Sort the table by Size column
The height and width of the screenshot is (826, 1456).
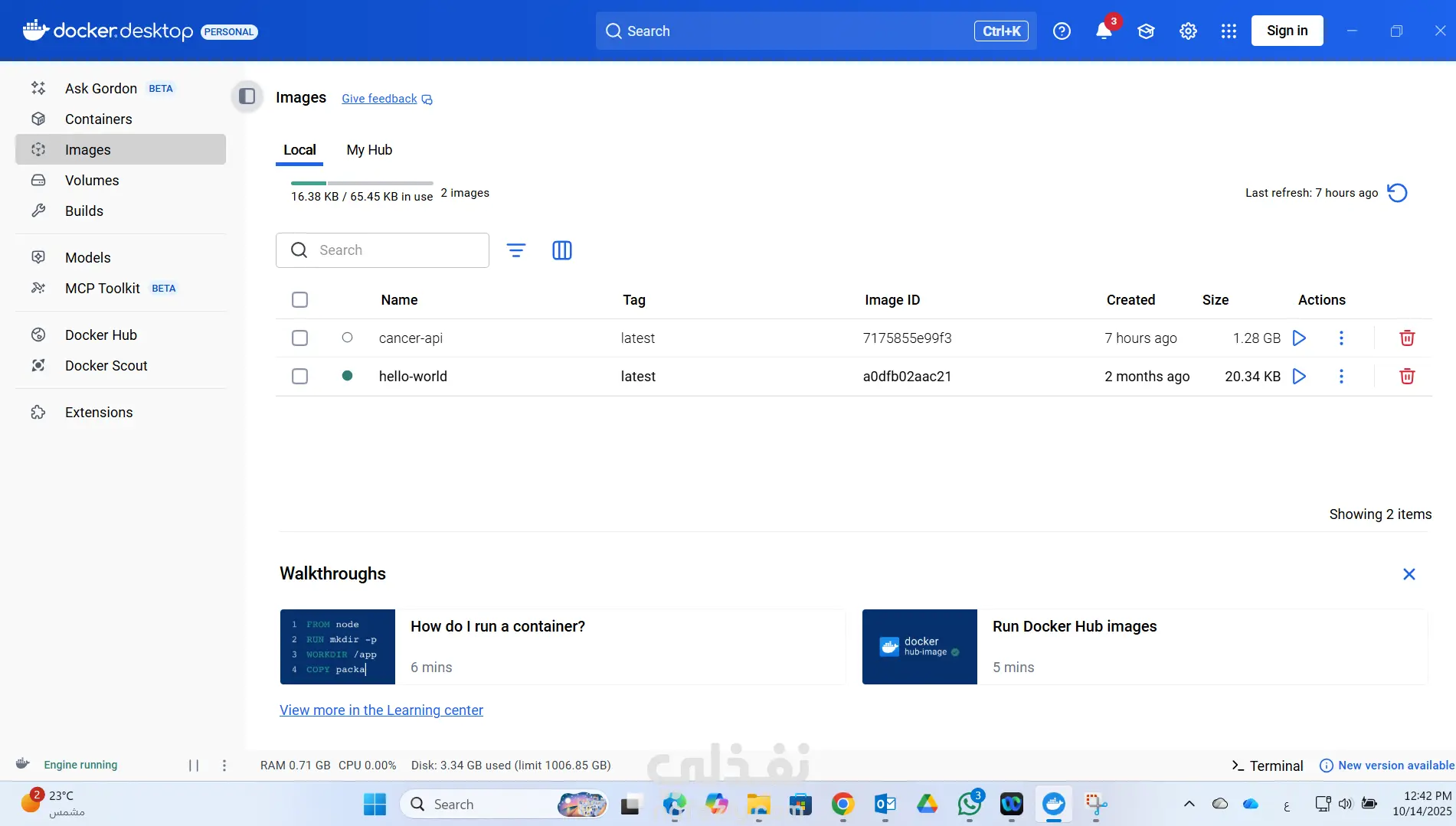tap(1215, 300)
